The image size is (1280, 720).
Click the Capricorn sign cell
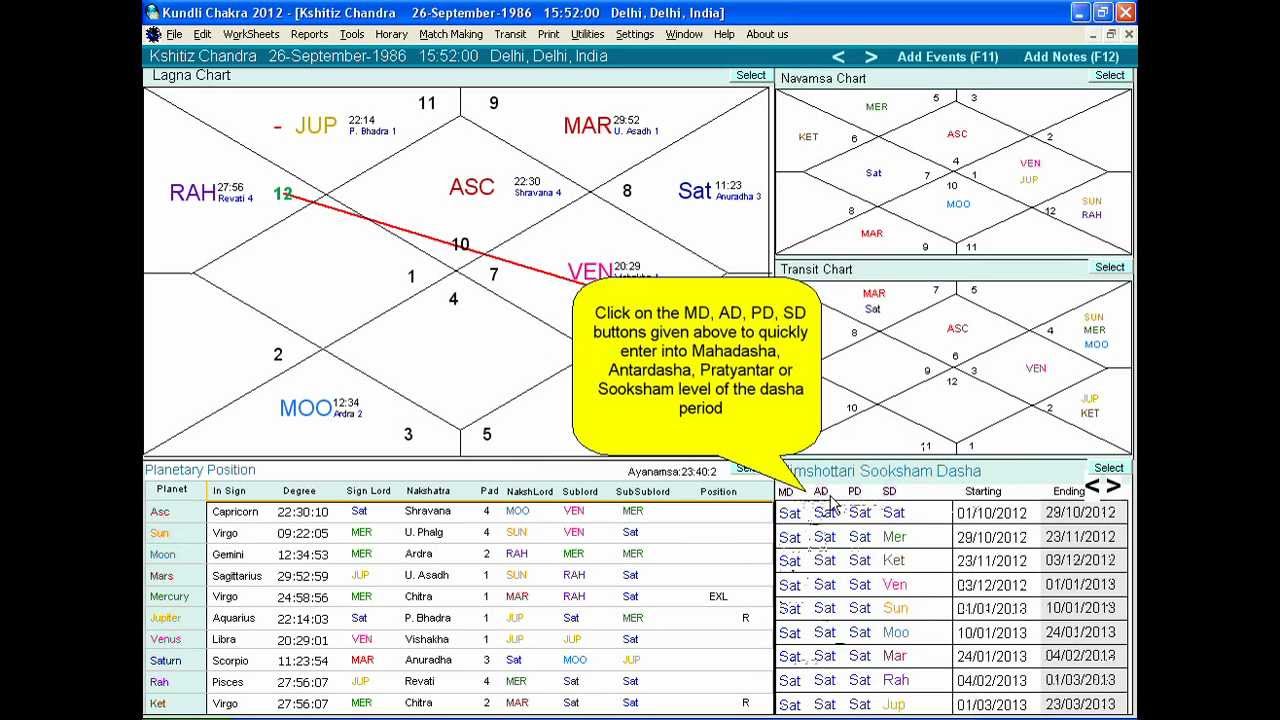tap(235, 511)
